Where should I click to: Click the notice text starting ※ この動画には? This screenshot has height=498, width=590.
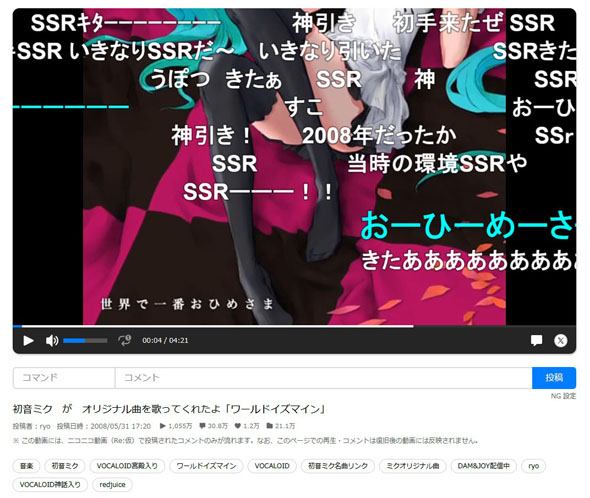point(246,440)
